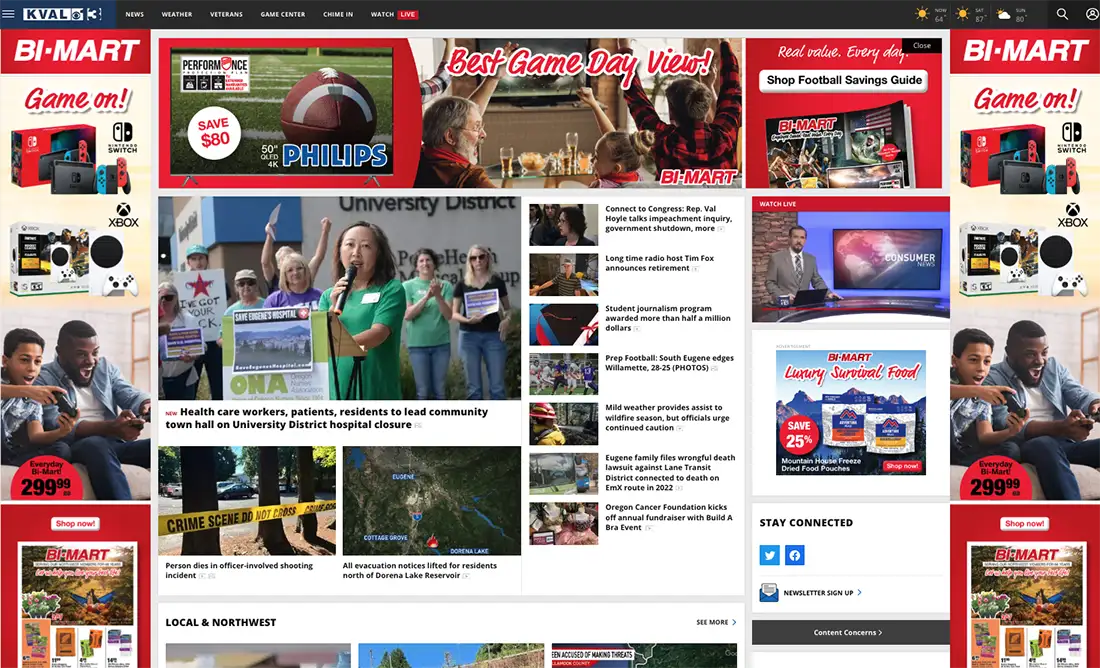Open the Chime In menu item
Screen dimensions: 1100x668
tap(338, 14)
